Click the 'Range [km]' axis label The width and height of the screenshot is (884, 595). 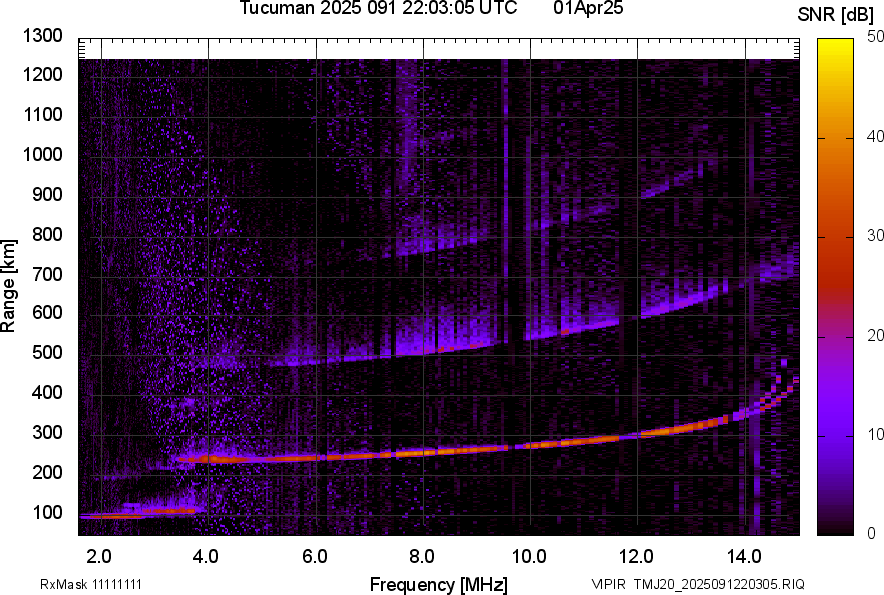tap(8, 286)
